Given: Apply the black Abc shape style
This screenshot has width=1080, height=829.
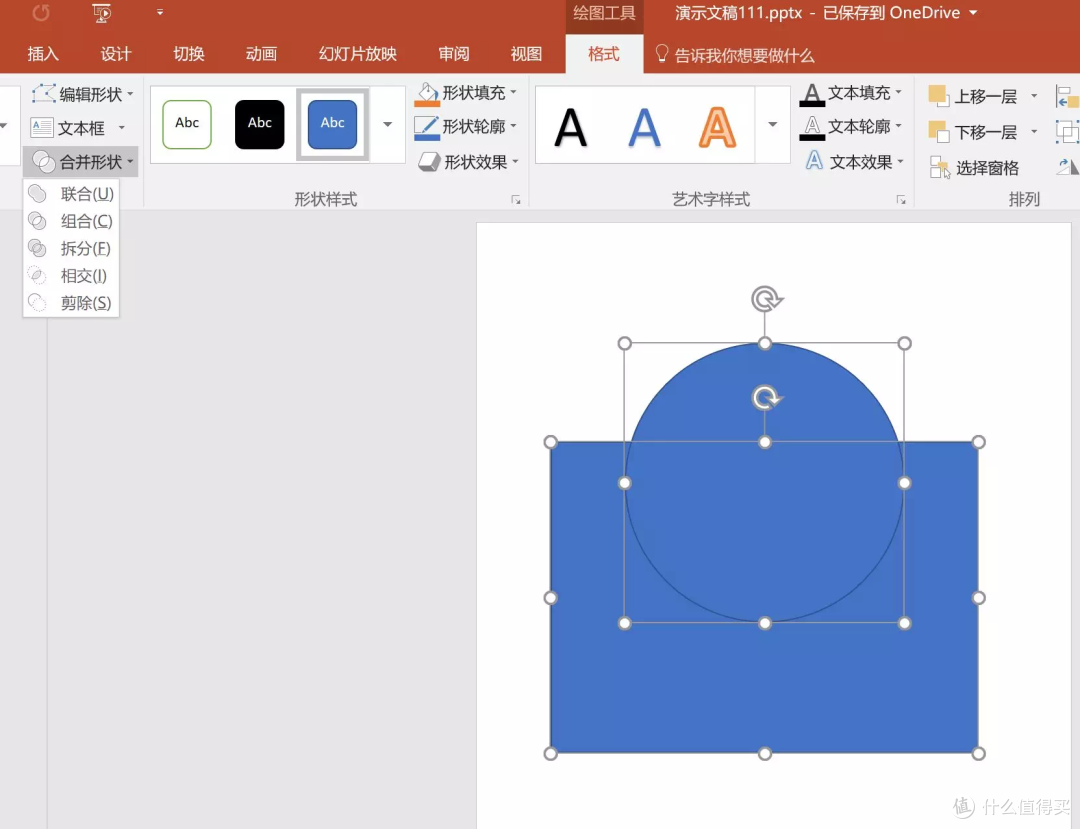Looking at the screenshot, I should (260, 124).
